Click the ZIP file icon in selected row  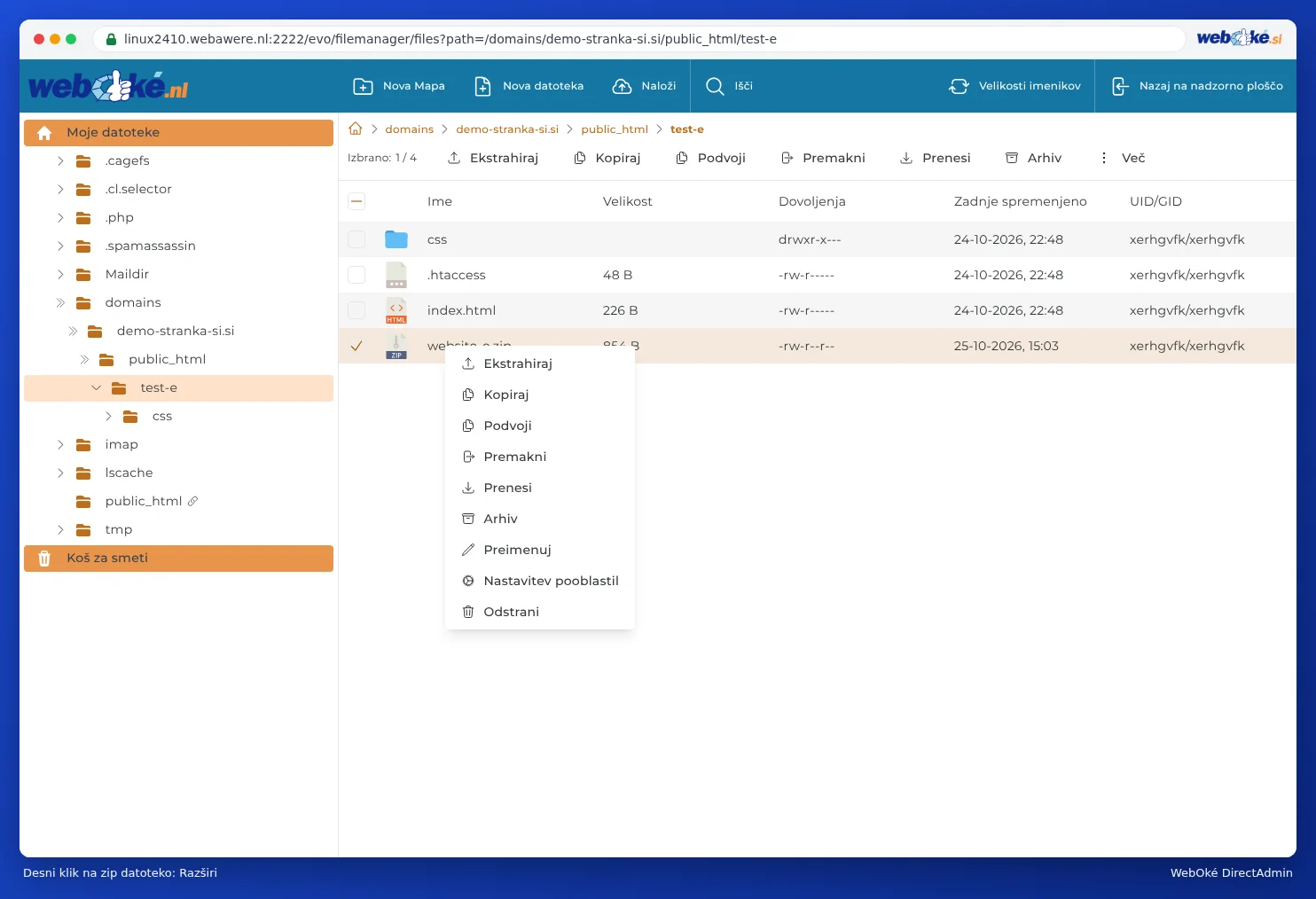tap(396, 346)
